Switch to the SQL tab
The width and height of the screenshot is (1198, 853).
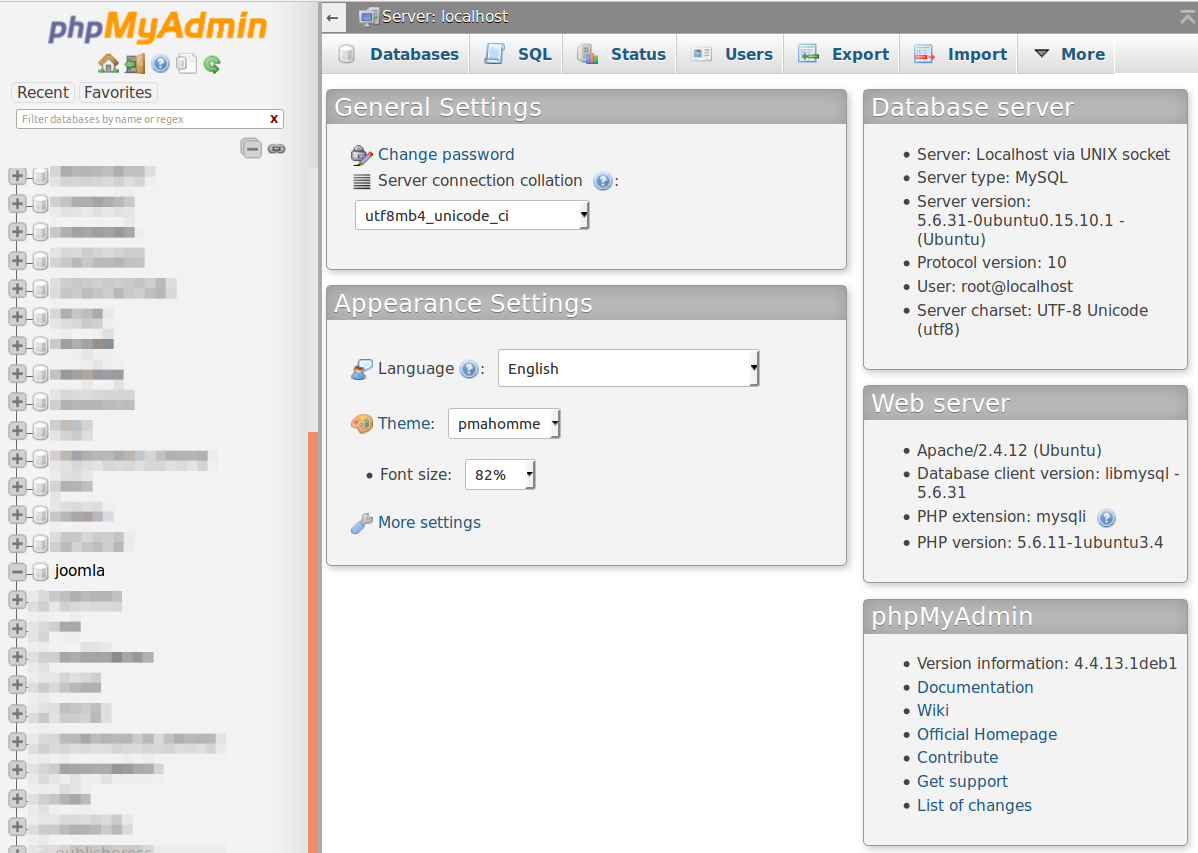pos(518,54)
